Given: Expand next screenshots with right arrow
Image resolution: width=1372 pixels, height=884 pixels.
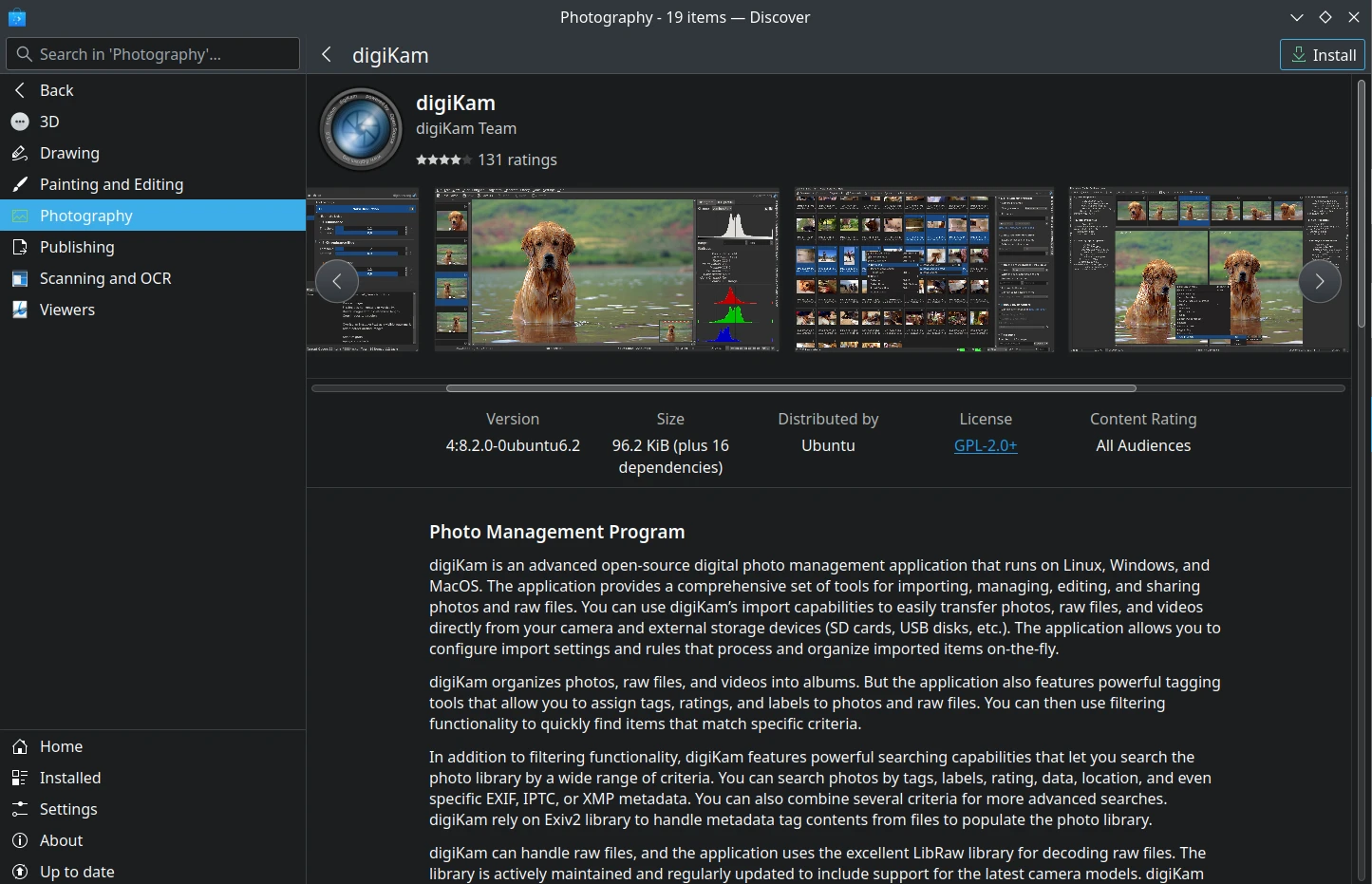Looking at the screenshot, I should (1319, 281).
